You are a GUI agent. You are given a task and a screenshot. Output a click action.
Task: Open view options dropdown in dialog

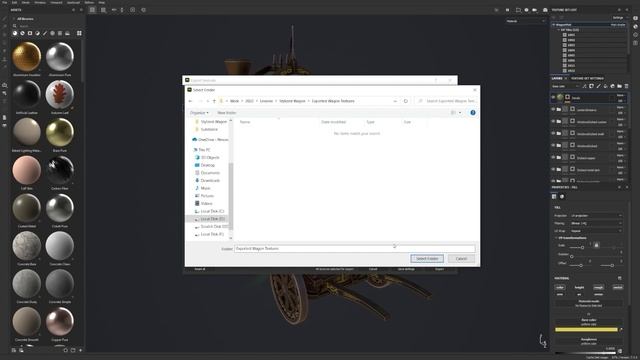pyautogui.click(x=460, y=113)
